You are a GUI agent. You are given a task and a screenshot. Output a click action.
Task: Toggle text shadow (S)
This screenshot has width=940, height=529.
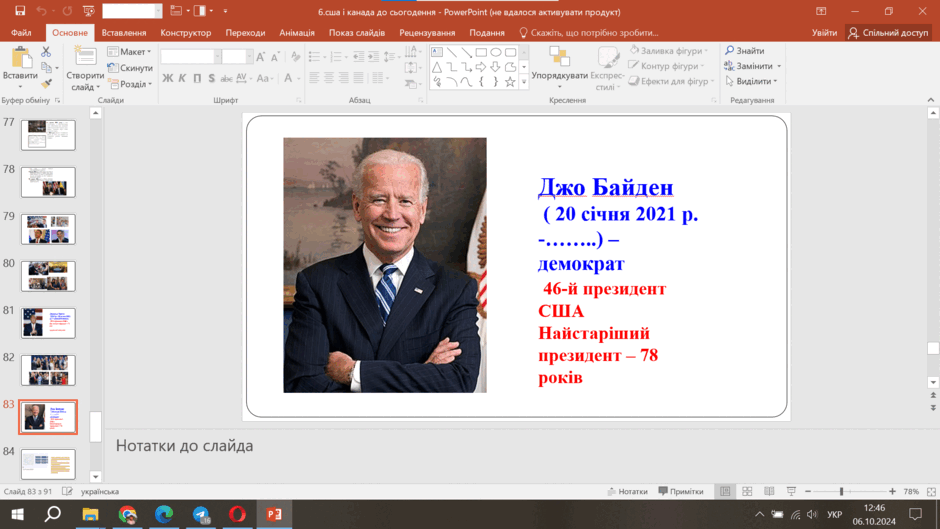(212, 78)
